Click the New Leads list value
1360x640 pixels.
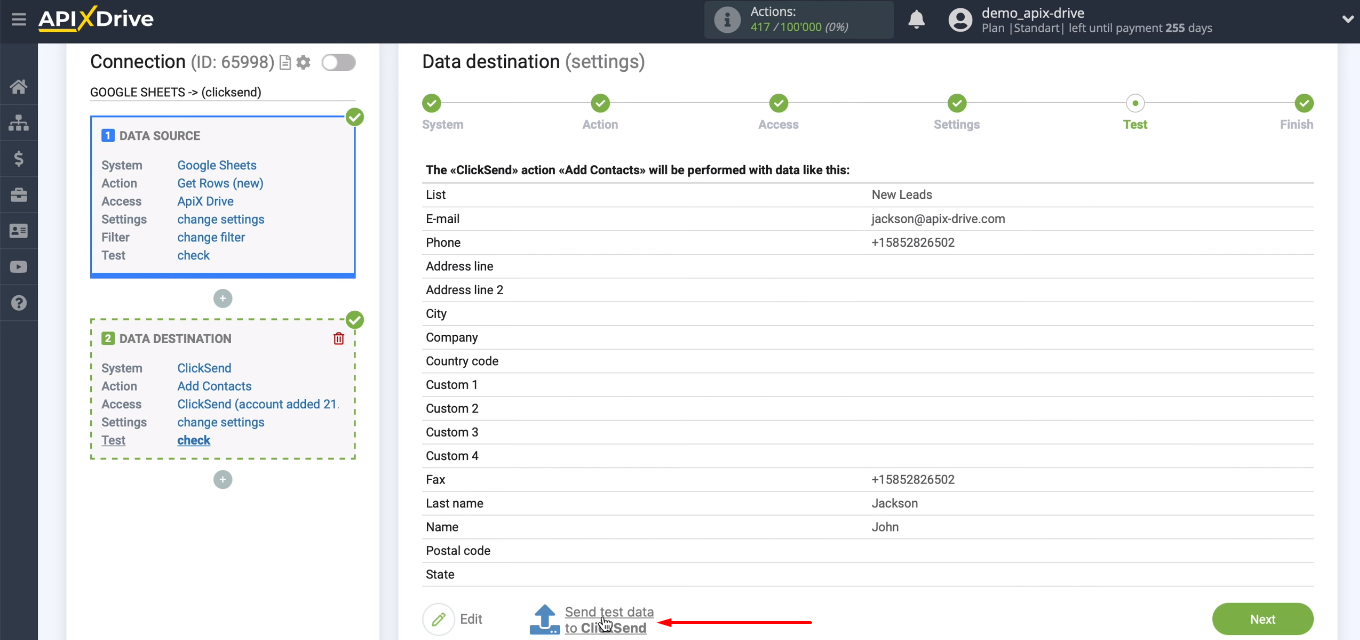[x=902, y=195]
